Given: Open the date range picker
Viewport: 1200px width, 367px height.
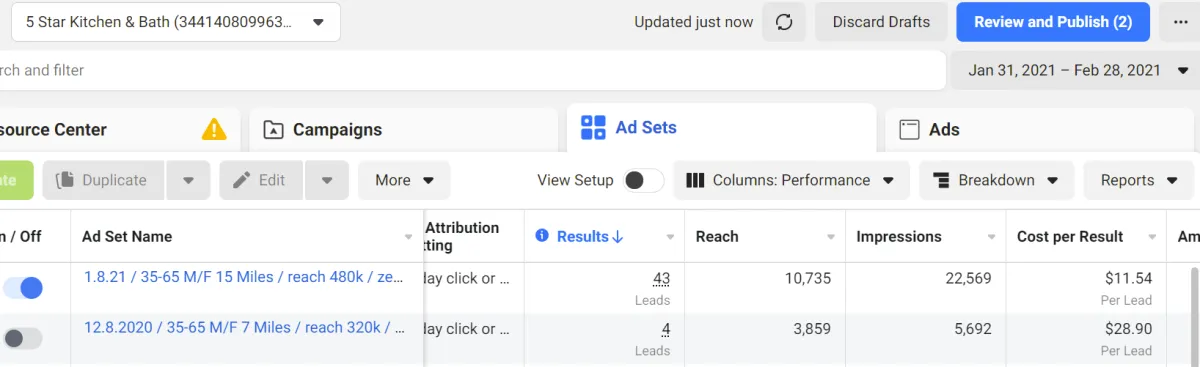Looking at the screenshot, I should pyautogui.click(x=1075, y=70).
